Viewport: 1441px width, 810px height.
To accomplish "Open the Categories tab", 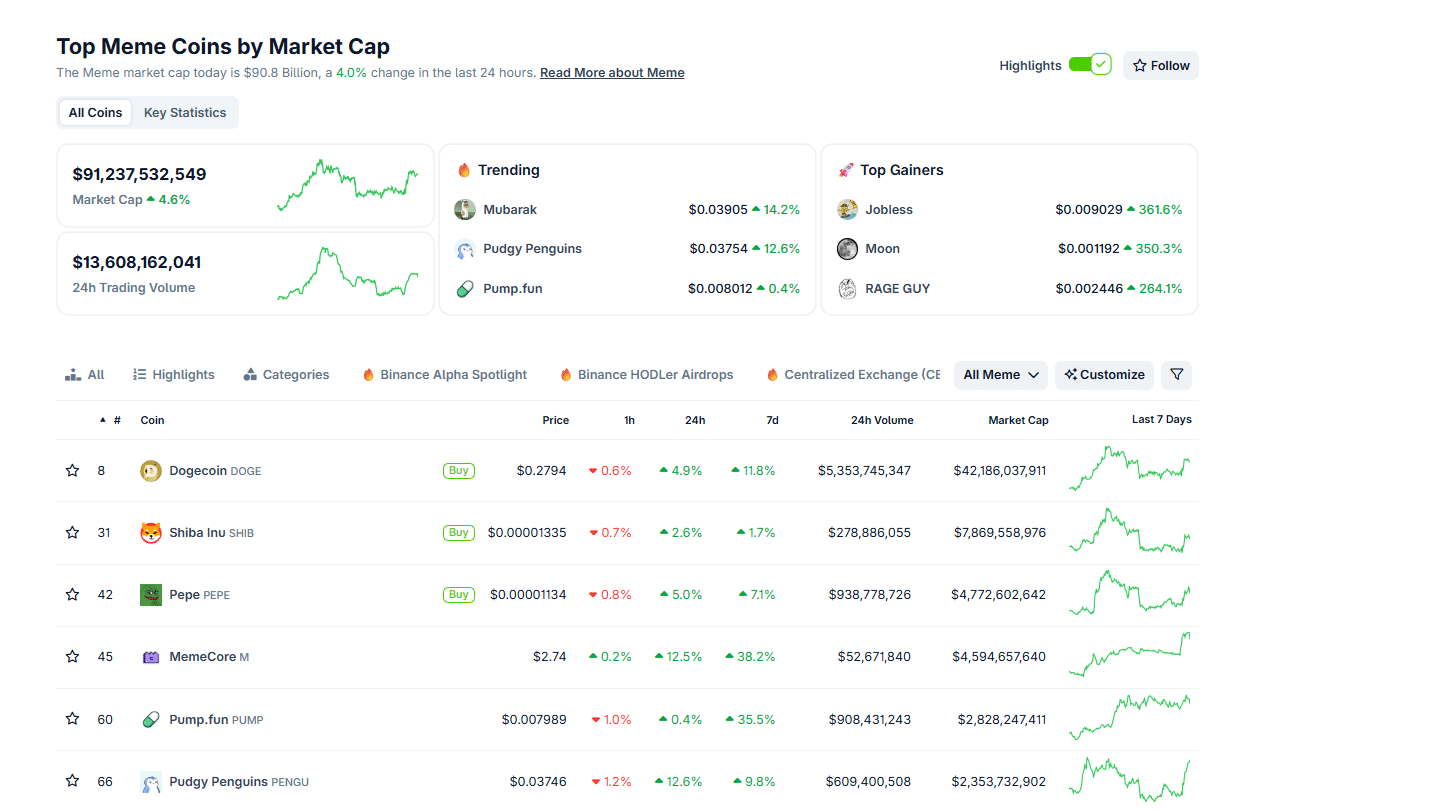I will pyautogui.click(x=286, y=375).
